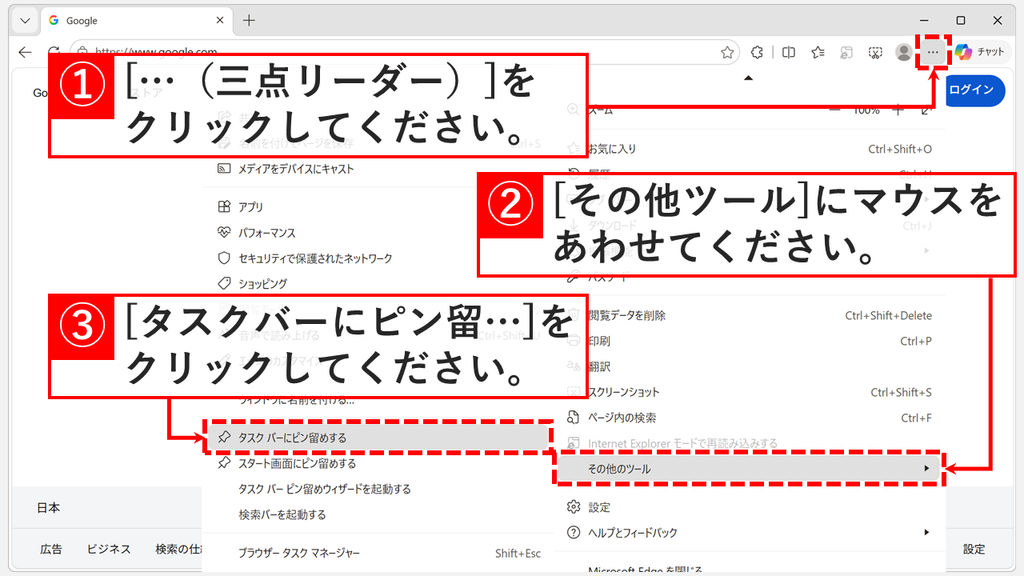Open the tab actions chevron menu
This screenshot has width=1024, height=576.
(25, 21)
